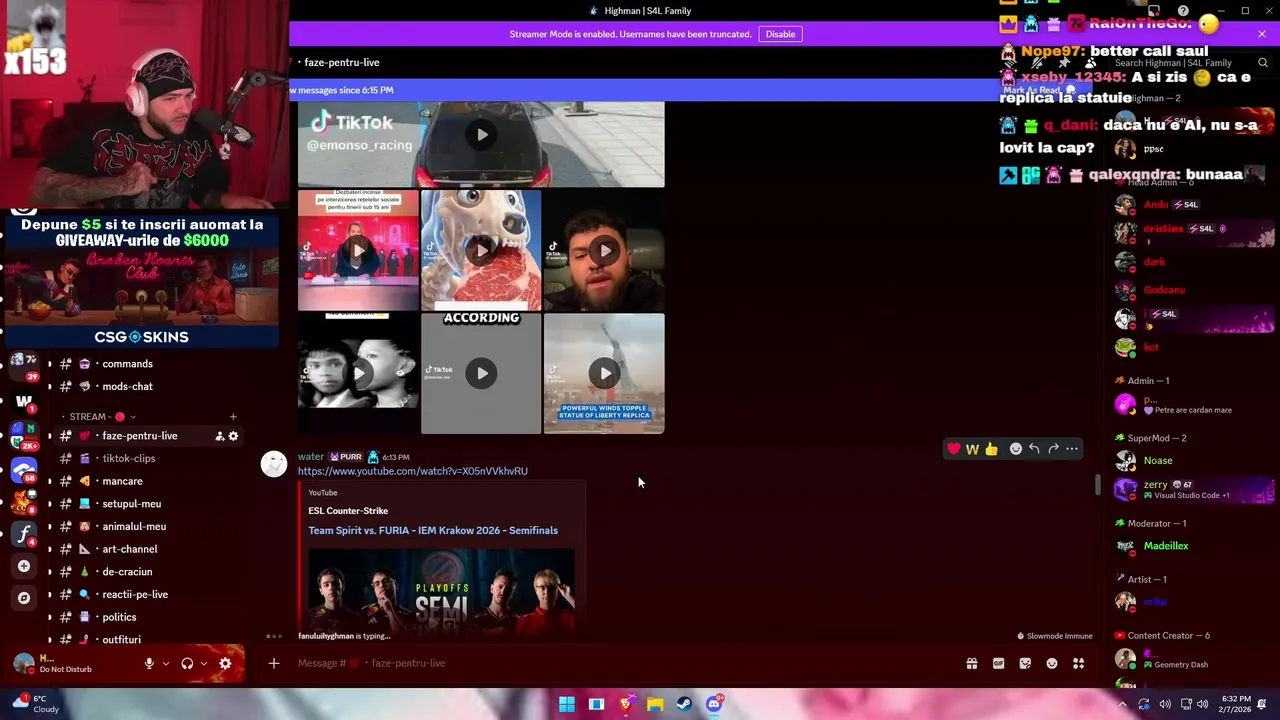Image resolution: width=1280 pixels, height=720 pixels.
Task: Open Do Not Disturb user status panel
Action: click(x=65, y=664)
